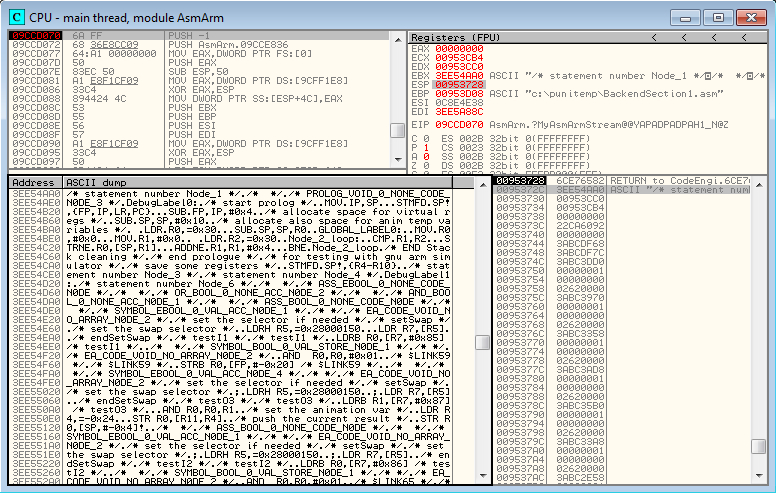Click the stack pane scrollbar thumb
The height and width of the screenshot is (493, 776).
[x=759, y=446]
